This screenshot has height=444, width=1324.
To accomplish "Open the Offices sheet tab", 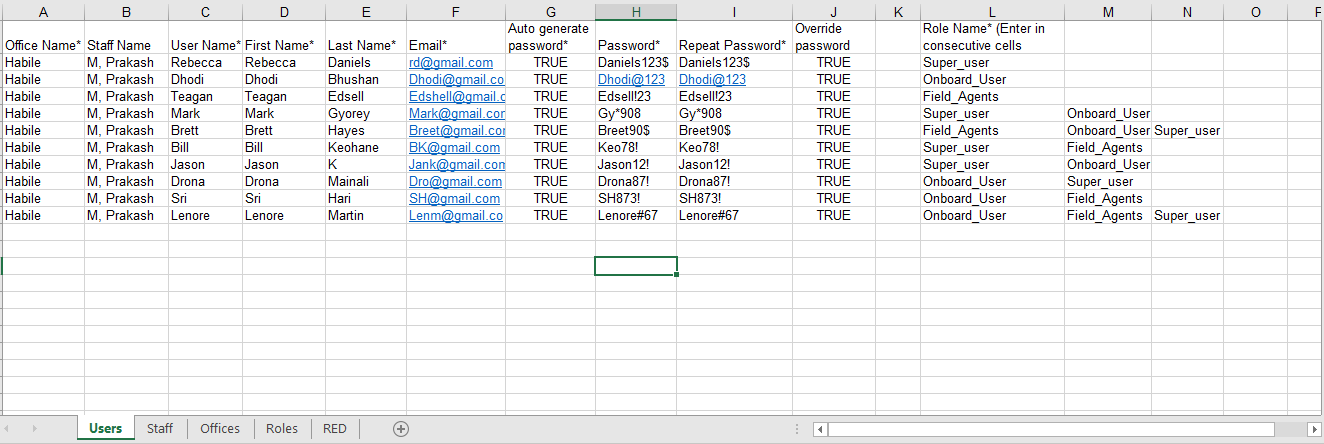I will coord(220,429).
